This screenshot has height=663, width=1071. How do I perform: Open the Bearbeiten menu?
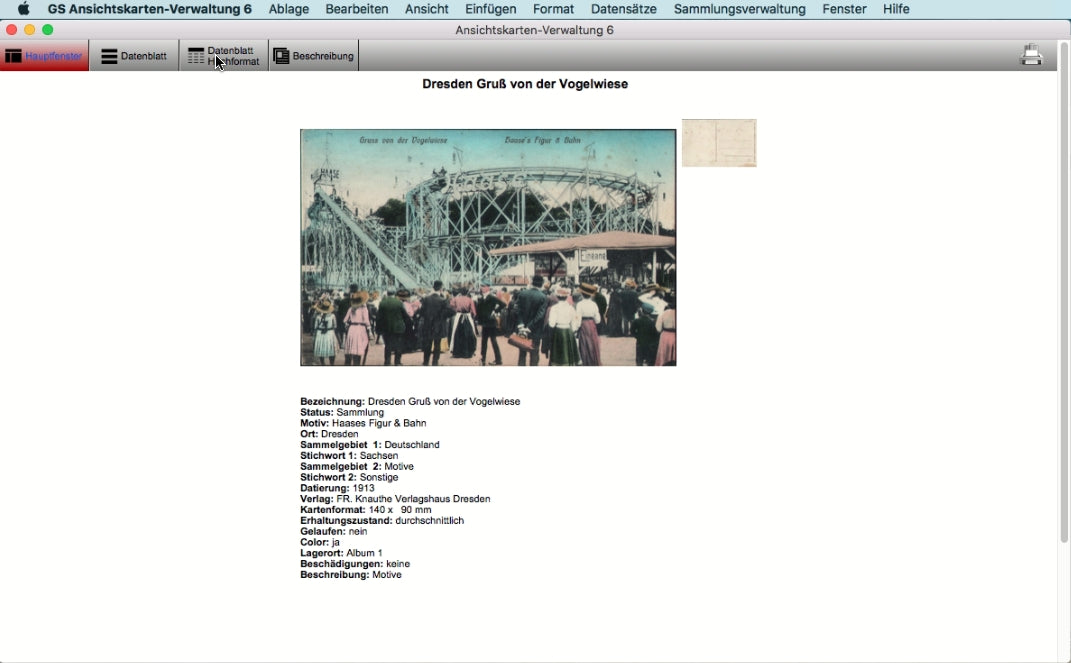357,9
